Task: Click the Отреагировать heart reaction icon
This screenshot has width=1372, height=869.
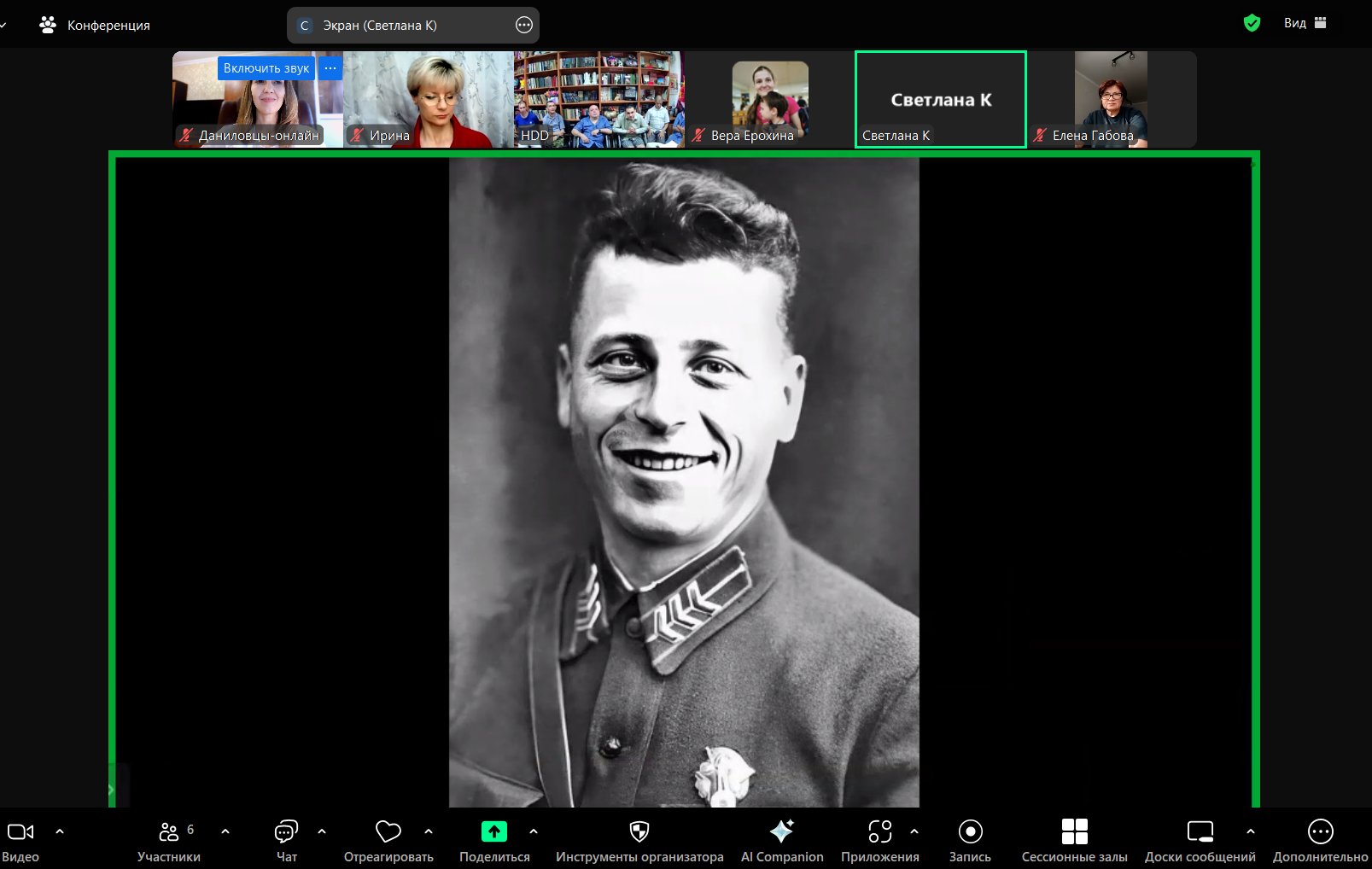Action: [x=388, y=832]
